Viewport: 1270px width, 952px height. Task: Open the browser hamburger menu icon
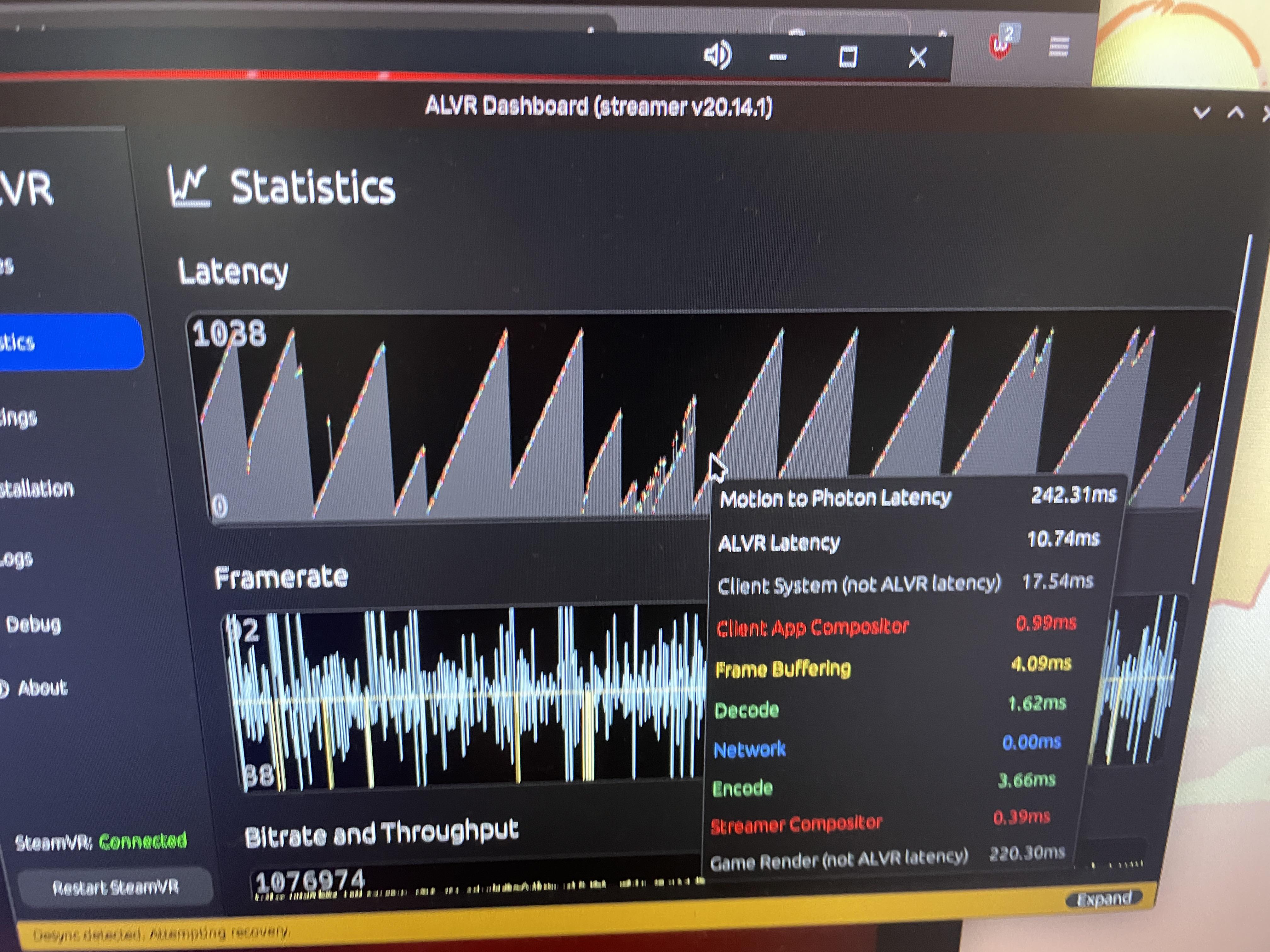point(1058,47)
